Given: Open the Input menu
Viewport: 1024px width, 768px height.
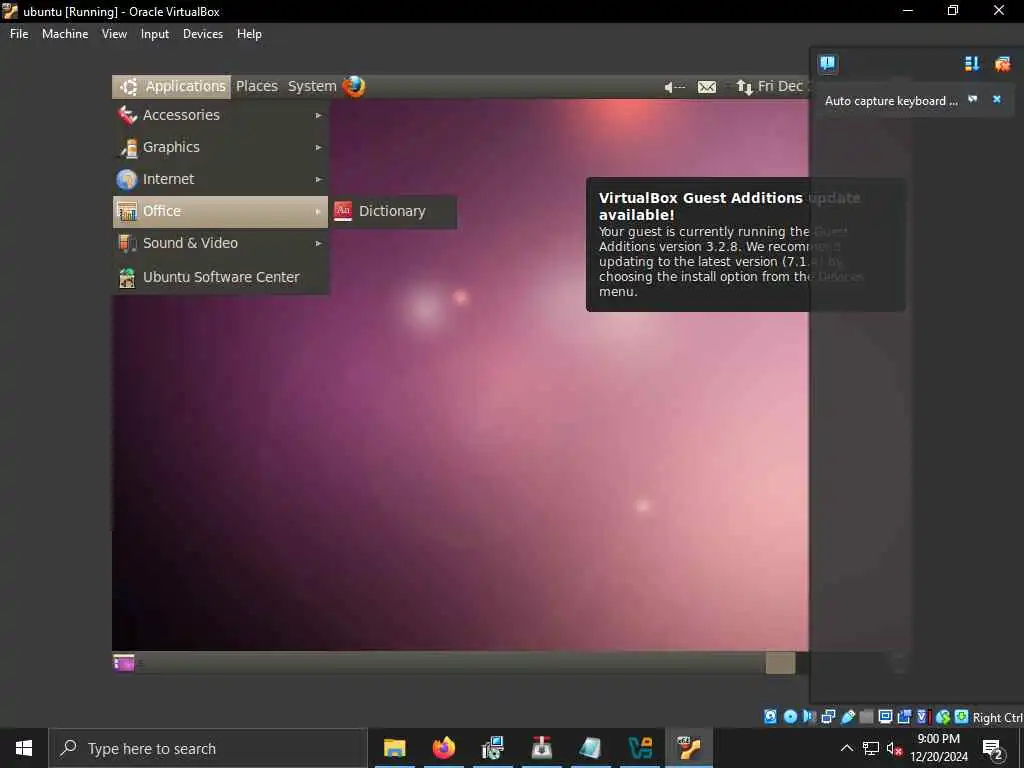Looking at the screenshot, I should (155, 34).
